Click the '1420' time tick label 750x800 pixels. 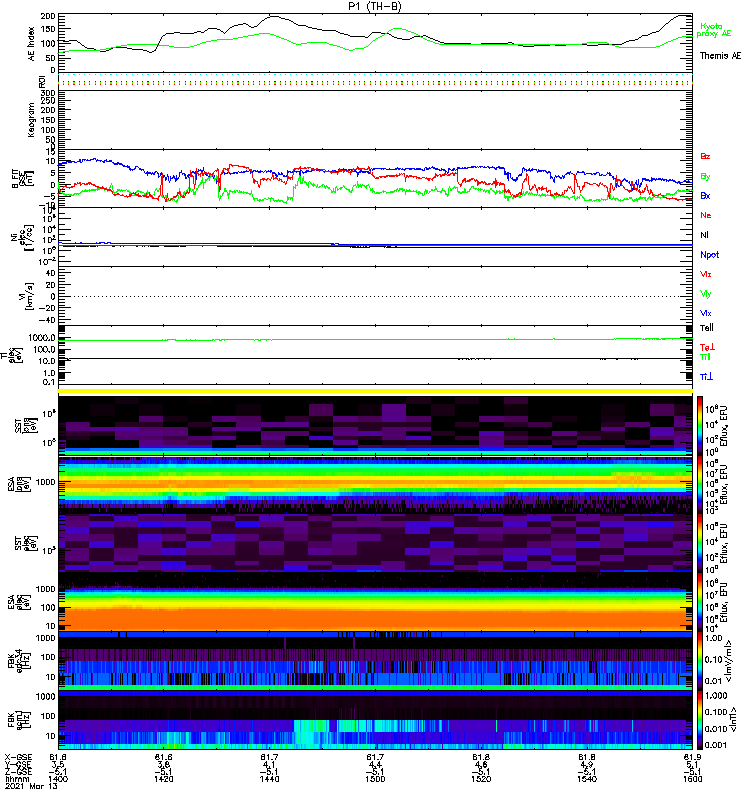(164, 779)
